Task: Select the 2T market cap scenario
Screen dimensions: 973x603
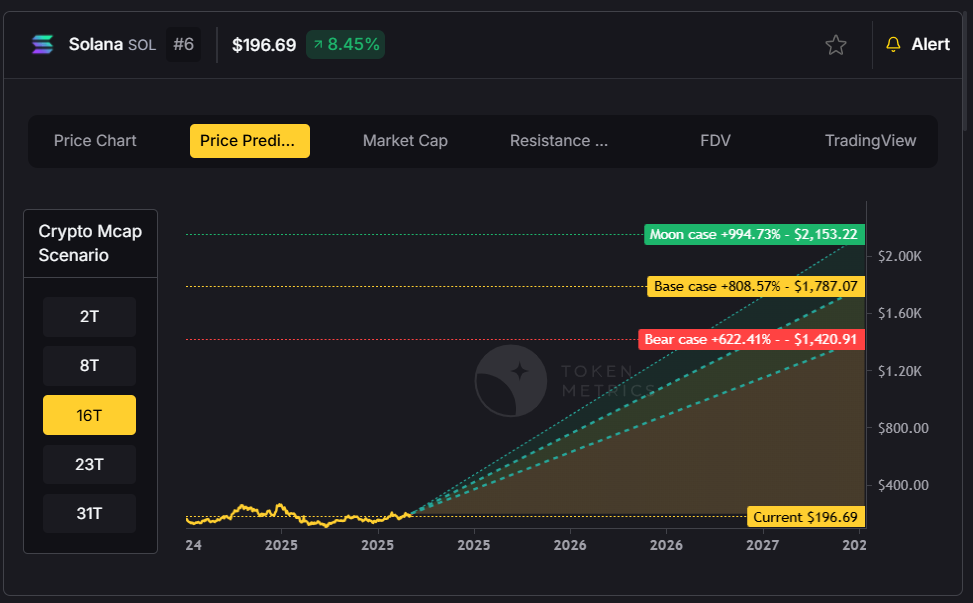Action: [89, 316]
